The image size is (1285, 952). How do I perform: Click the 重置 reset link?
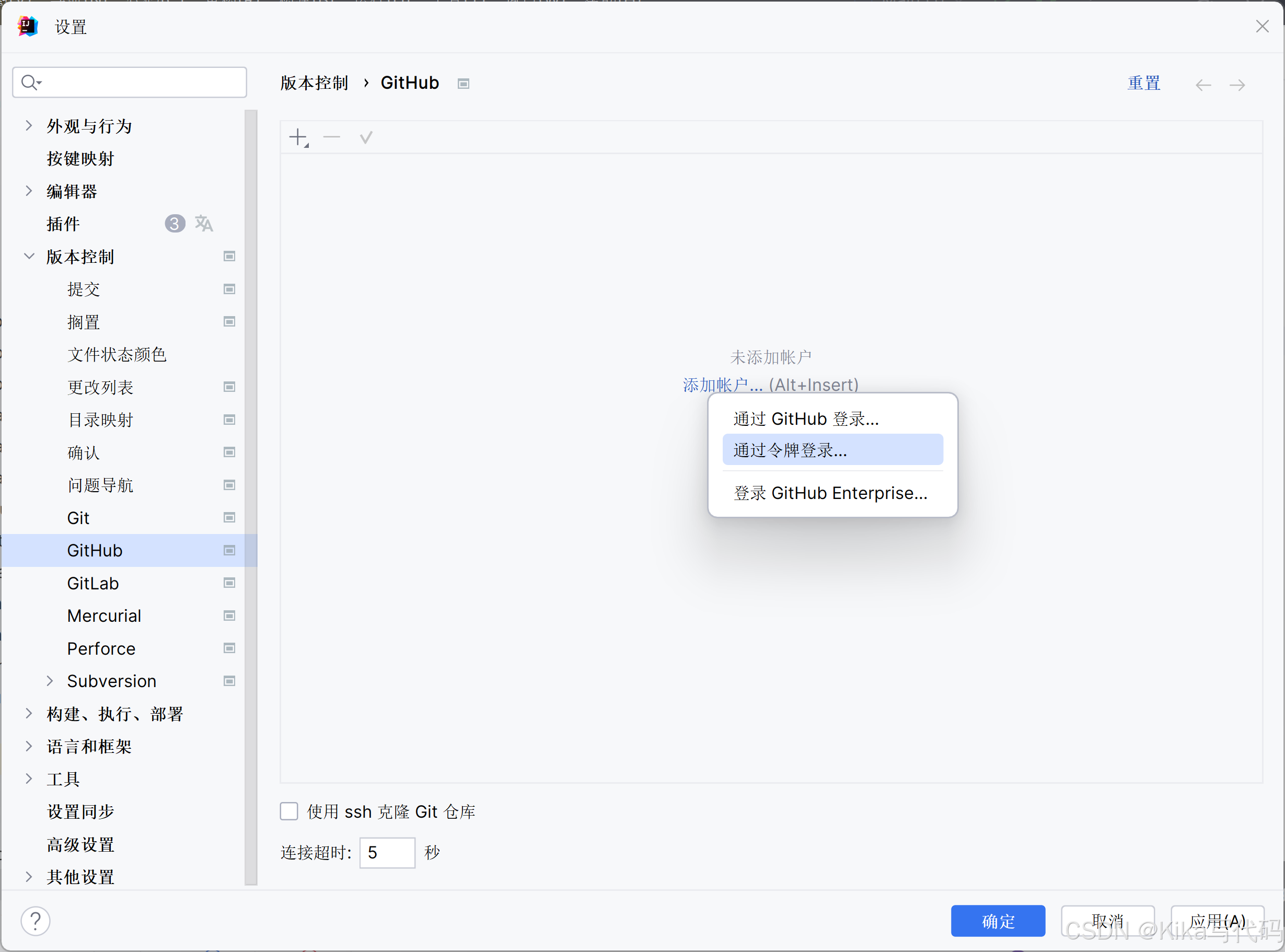[x=1143, y=83]
